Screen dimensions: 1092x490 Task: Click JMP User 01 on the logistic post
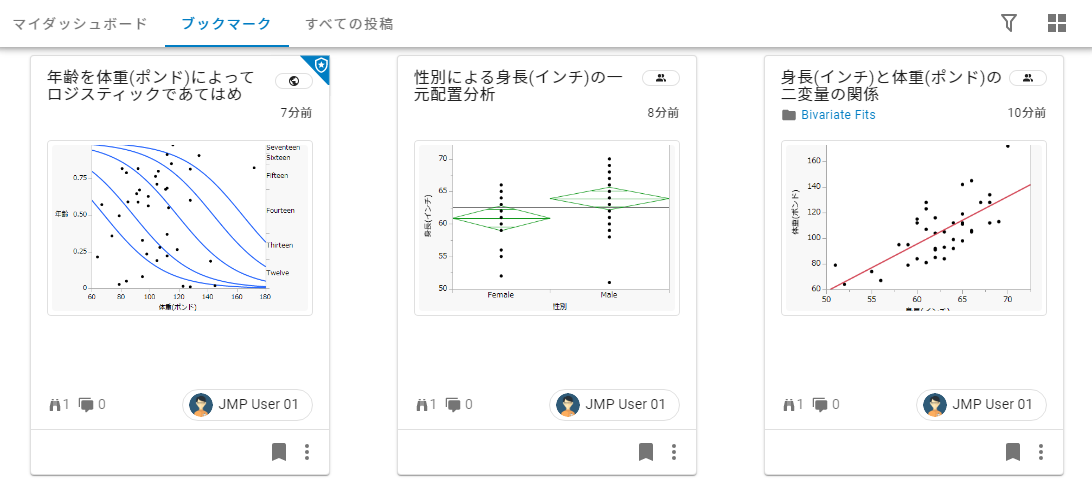click(247, 405)
